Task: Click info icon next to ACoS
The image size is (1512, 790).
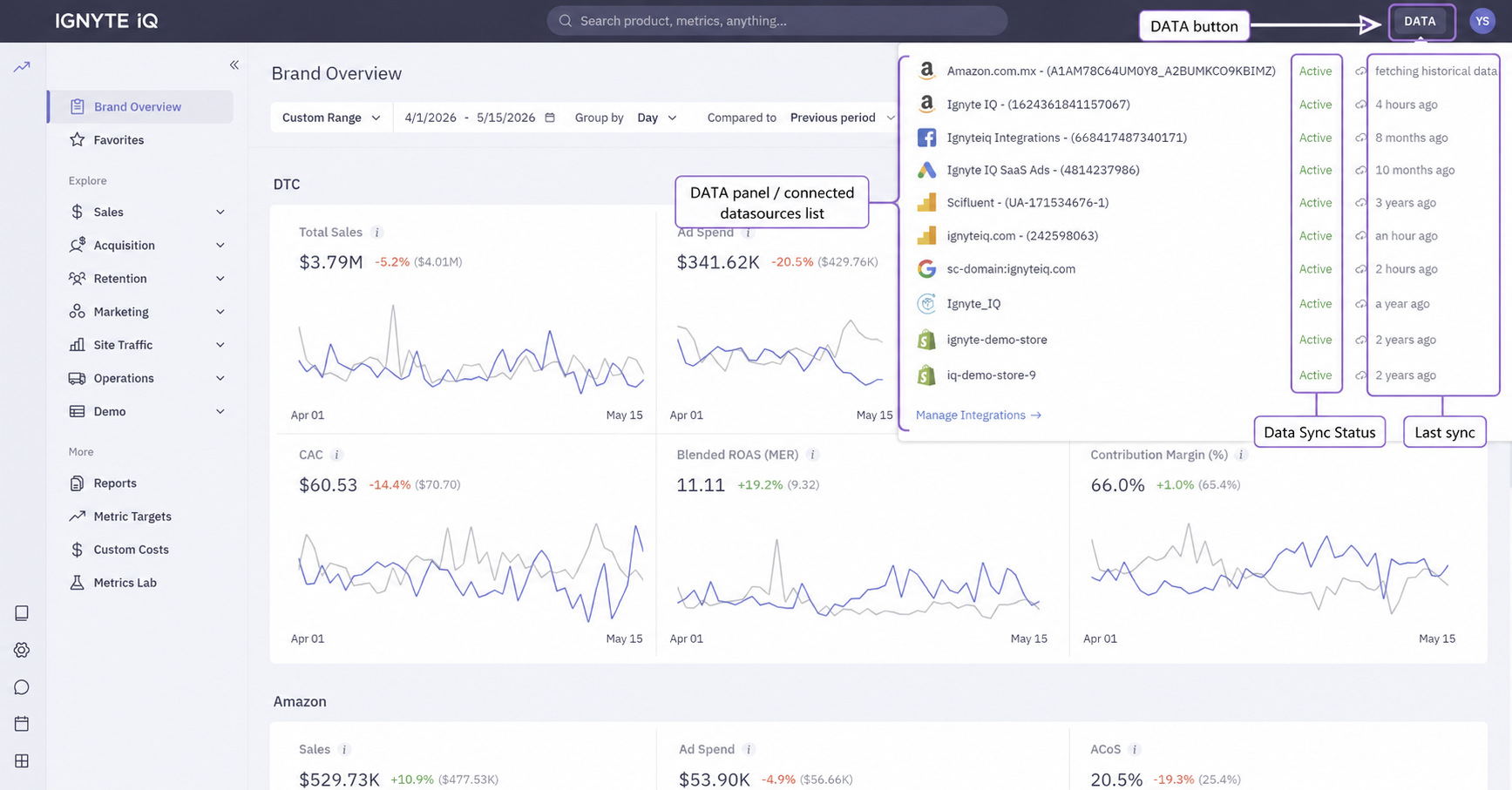Action: (x=1135, y=749)
